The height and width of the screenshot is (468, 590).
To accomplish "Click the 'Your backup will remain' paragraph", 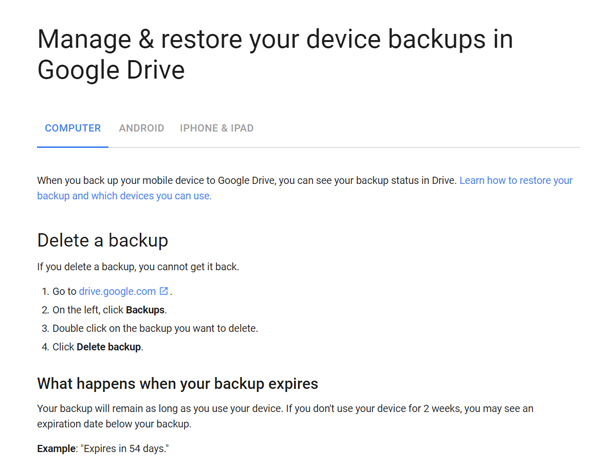I will click(x=285, y=416).
